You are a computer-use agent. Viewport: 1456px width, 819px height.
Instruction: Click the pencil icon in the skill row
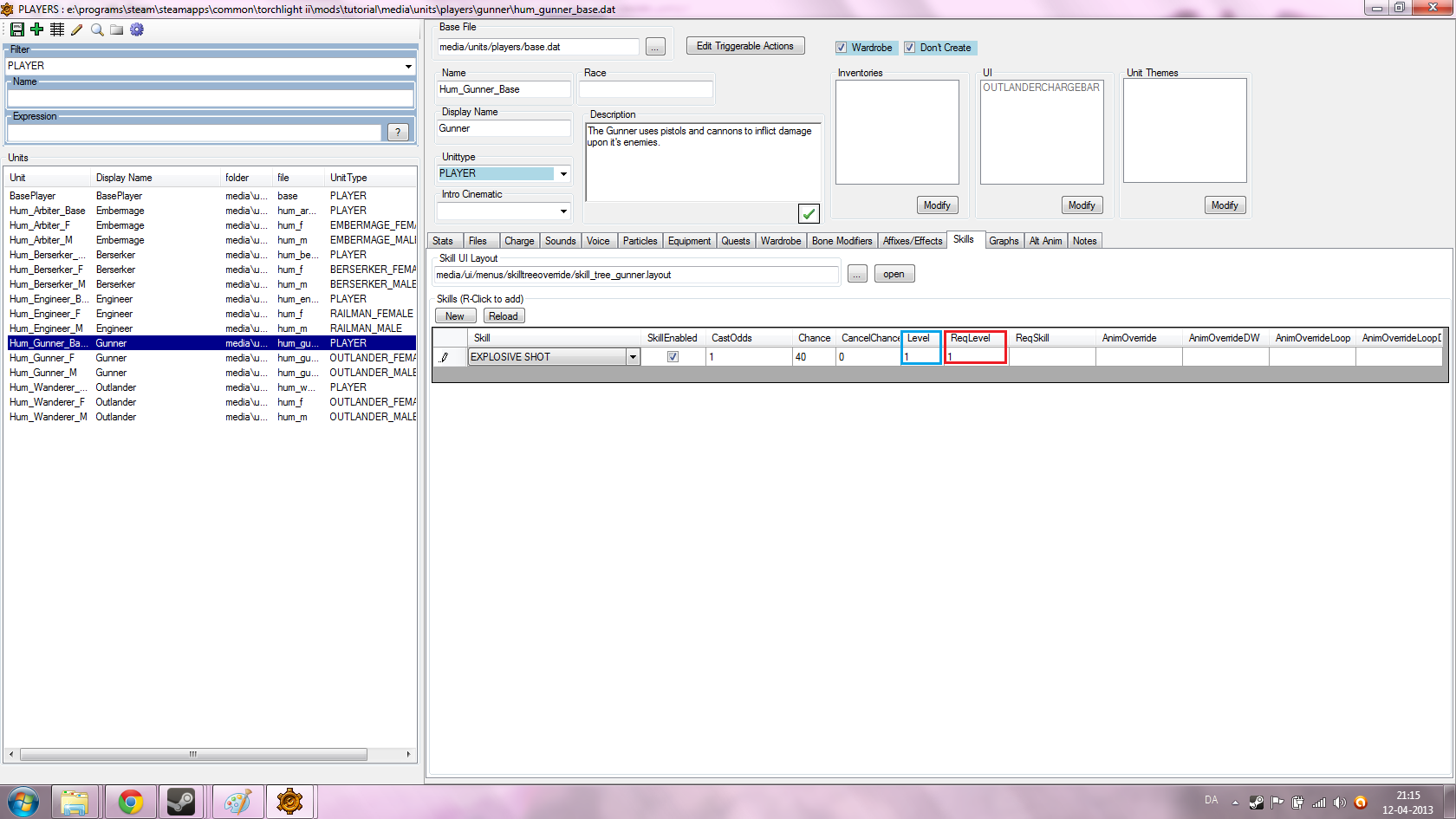click(445, 357)
